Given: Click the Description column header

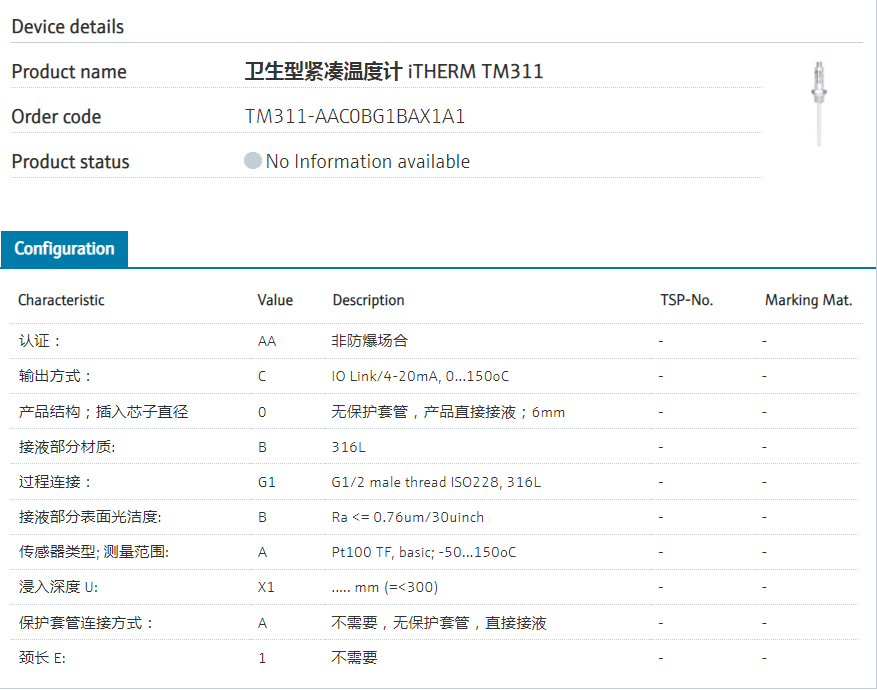Looking at the screenshot, I should tap(368, 300).
